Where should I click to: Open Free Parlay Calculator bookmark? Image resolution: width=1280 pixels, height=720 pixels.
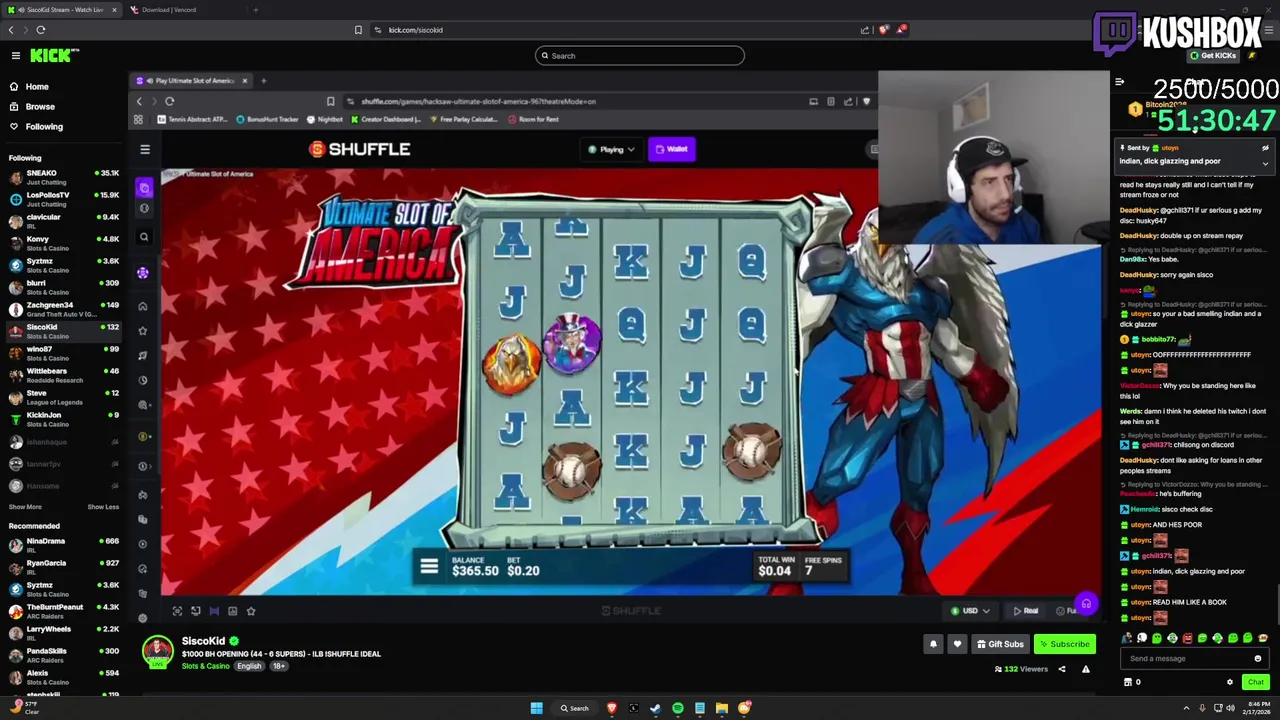[463, 119]
